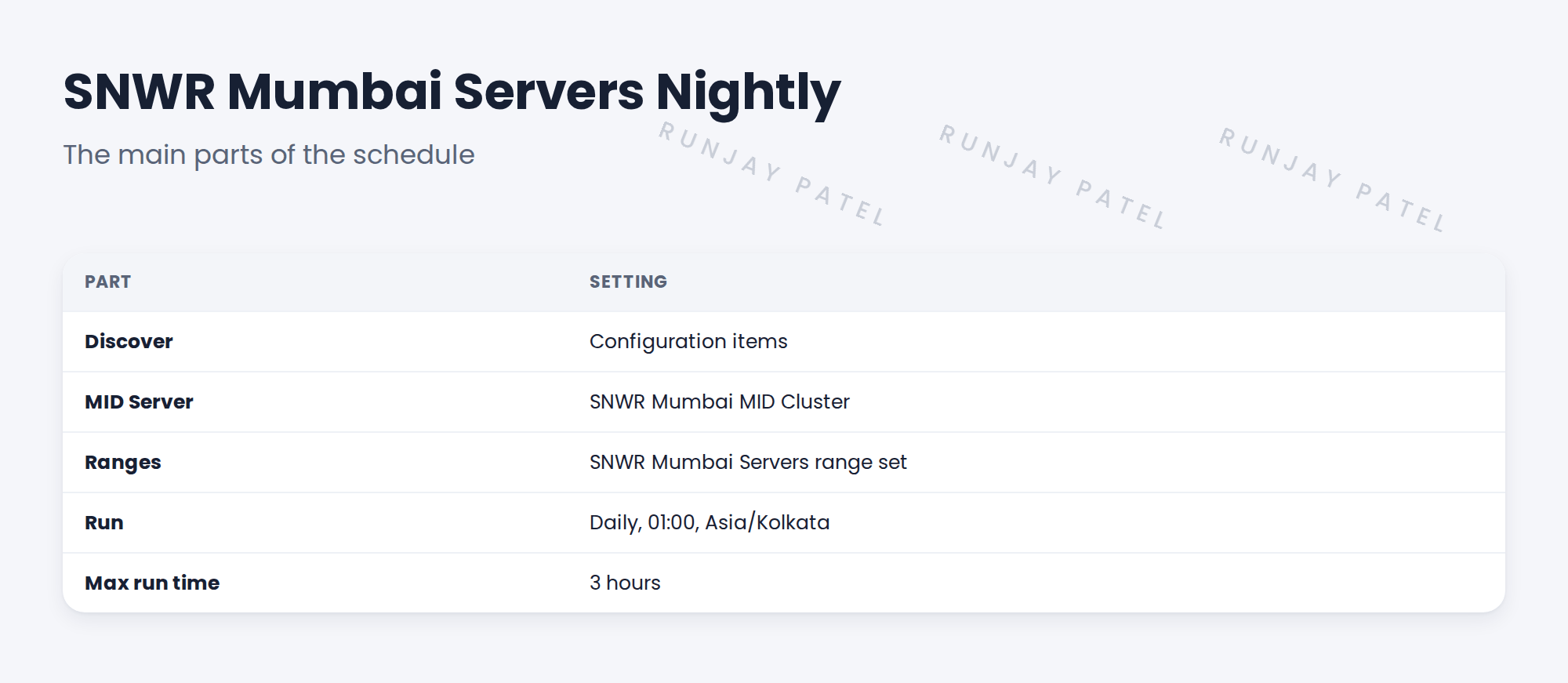The width and height of the screenshot is (1568, 683).
Task: Click the 'MID Server' row label
Action: (139, 401)
